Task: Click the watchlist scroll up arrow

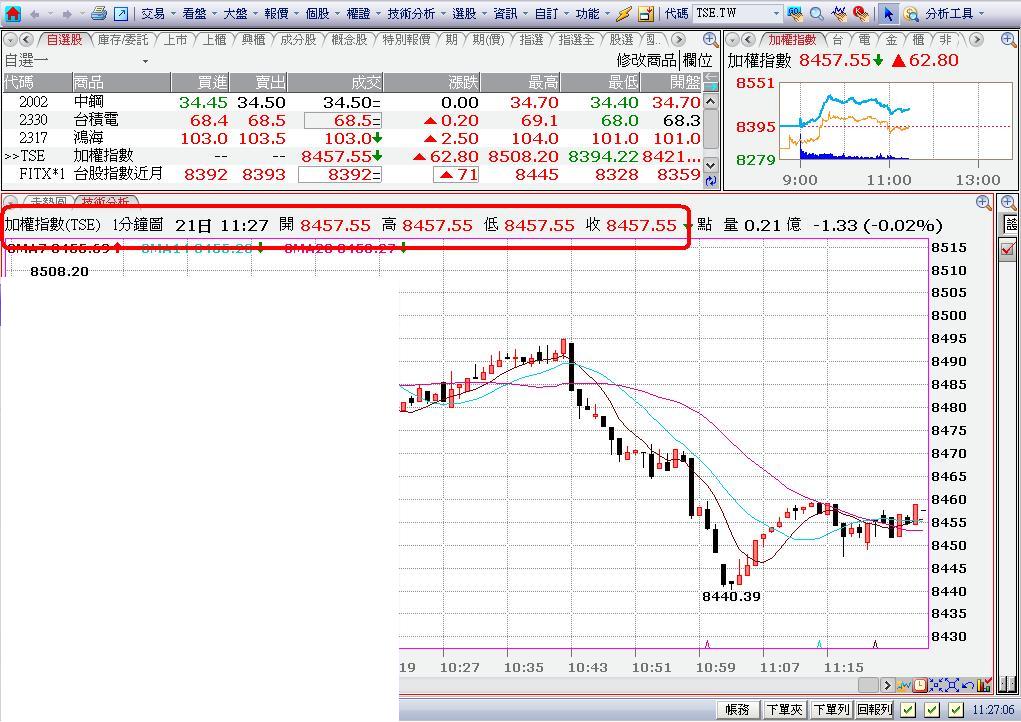Action: click(711, 102)
